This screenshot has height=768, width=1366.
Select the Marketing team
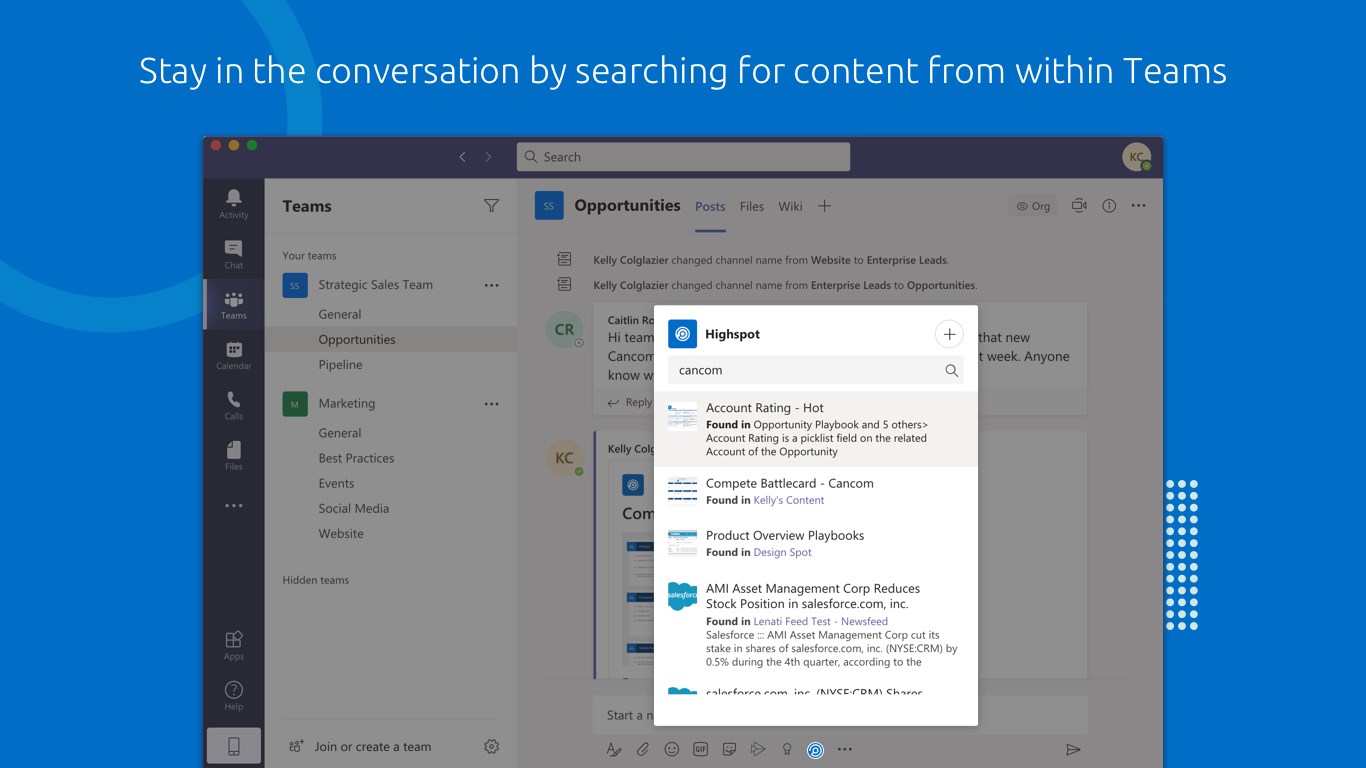346,404
